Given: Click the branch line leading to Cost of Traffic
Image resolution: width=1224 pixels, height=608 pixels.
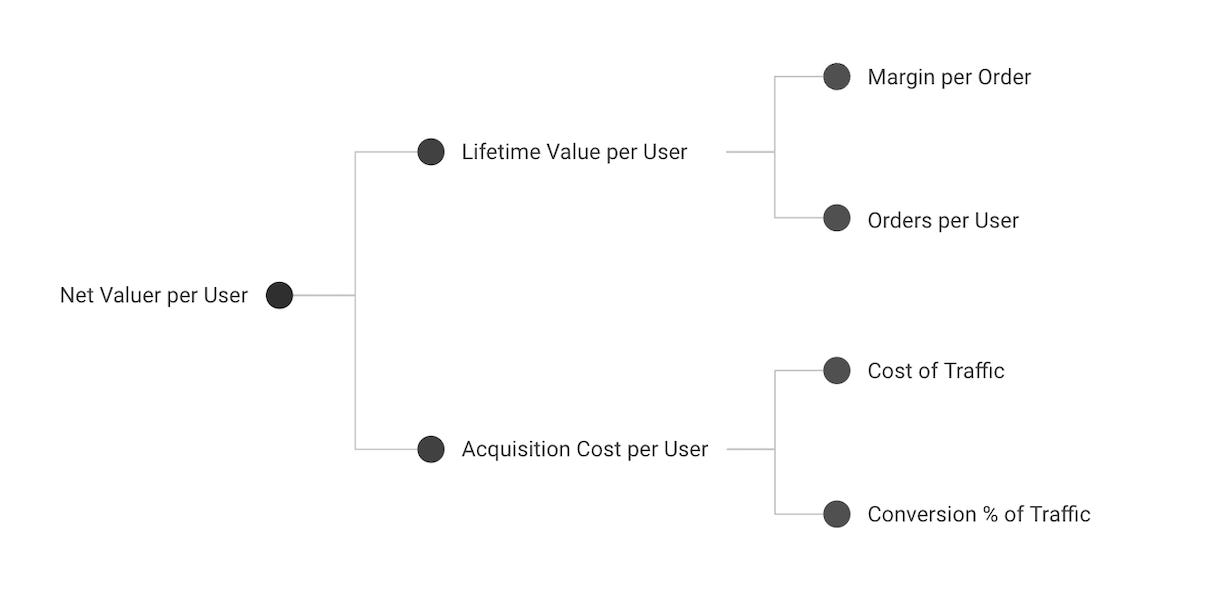Looking at the screenshot, I should click(x=799, y=370).
